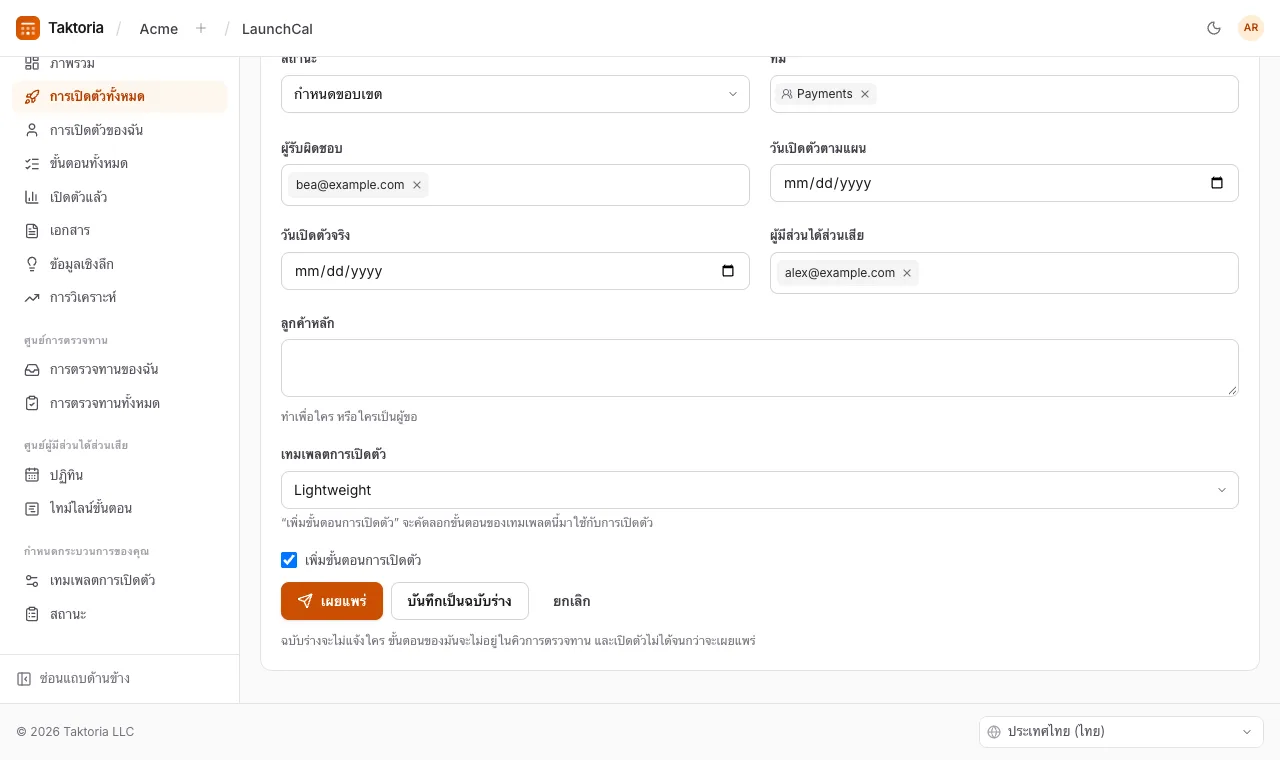Click บันทึกเป็นฉบับร่าง button
Image resolution: width=1280 pixels, height=760 pixels.
[460, 601]
